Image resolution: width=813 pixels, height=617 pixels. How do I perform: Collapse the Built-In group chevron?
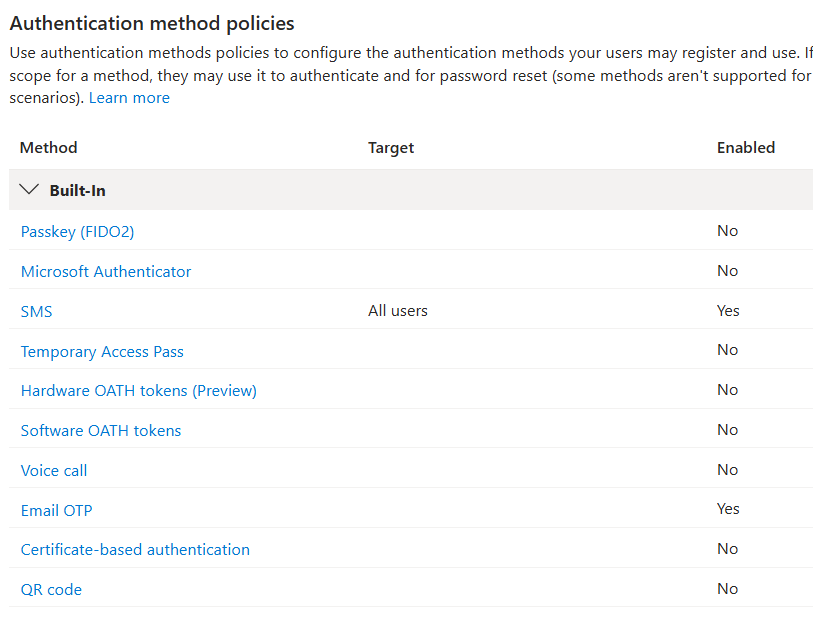tap(29, 189)
